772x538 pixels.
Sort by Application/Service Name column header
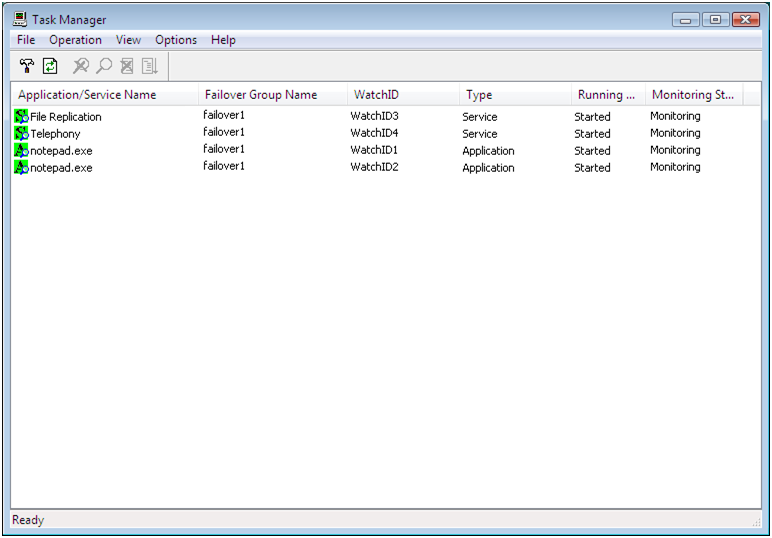pyautogui.click(x=87, y=95)
